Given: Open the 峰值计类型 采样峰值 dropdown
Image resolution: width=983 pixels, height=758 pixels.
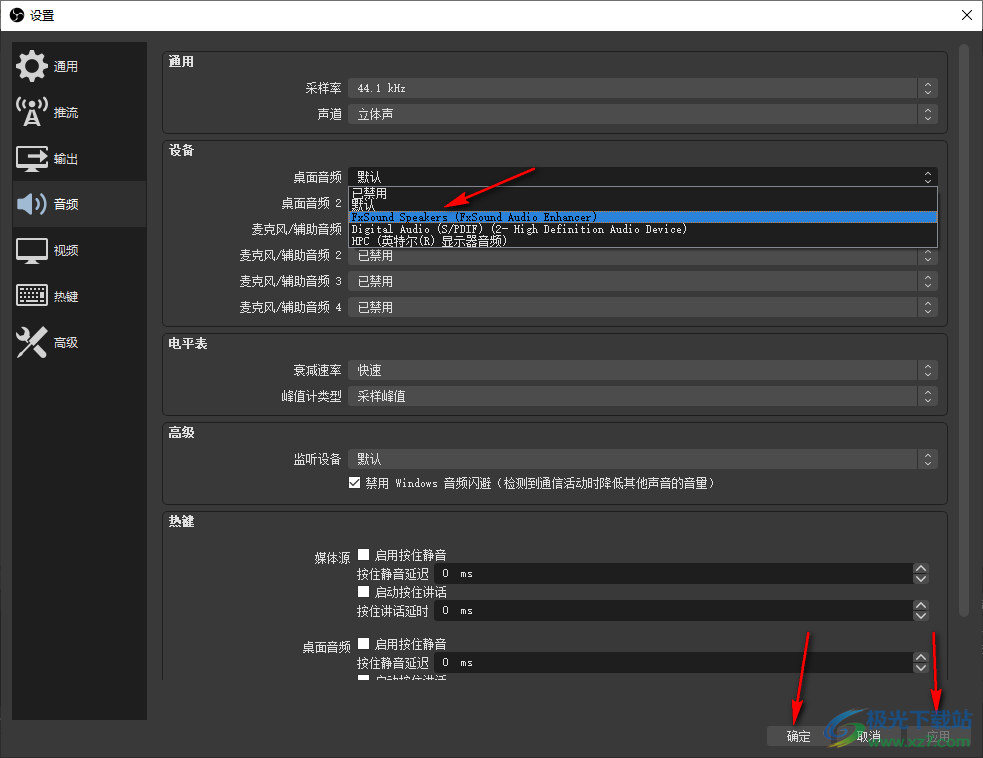Looking at the screenshot, I should (x=643, y=396).
